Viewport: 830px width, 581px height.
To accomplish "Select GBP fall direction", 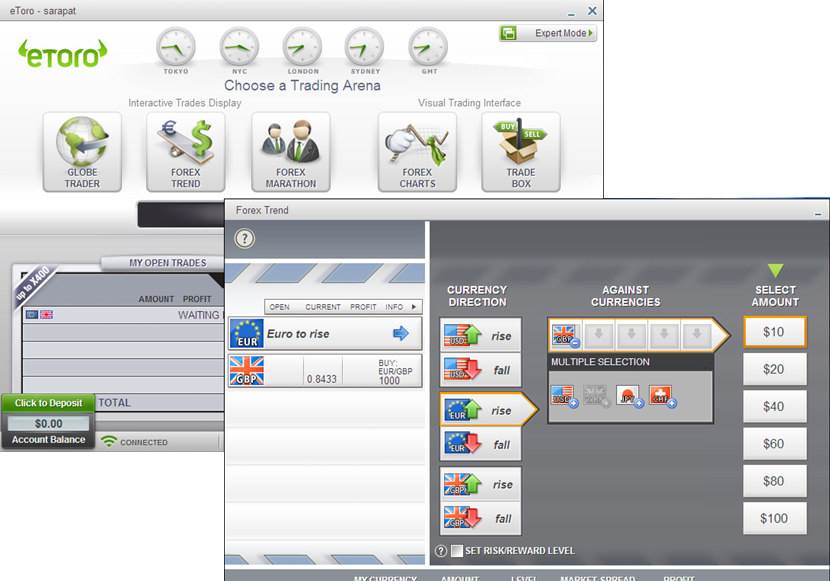I will pos(480,518).
